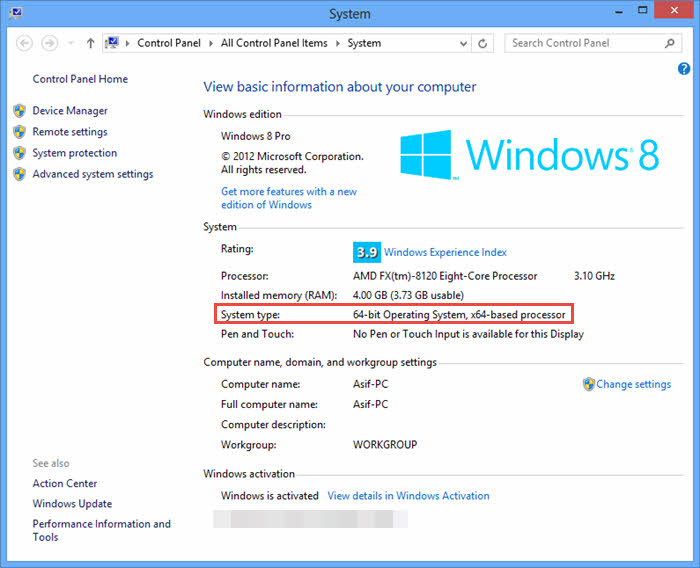
Task: Click the Change settings shield icon
Action: click(588, 384)
